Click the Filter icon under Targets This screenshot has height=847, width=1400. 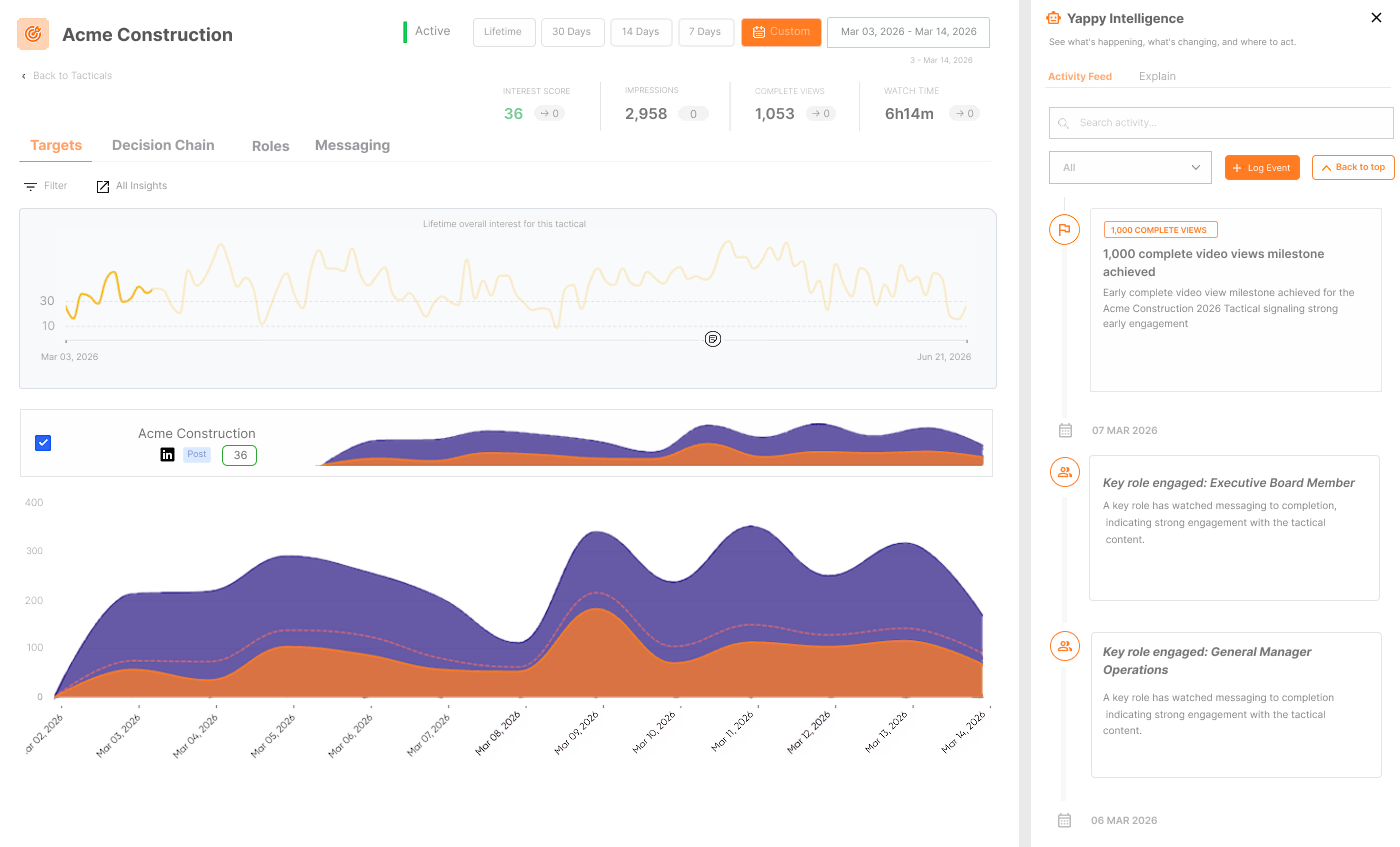[31, 186]
